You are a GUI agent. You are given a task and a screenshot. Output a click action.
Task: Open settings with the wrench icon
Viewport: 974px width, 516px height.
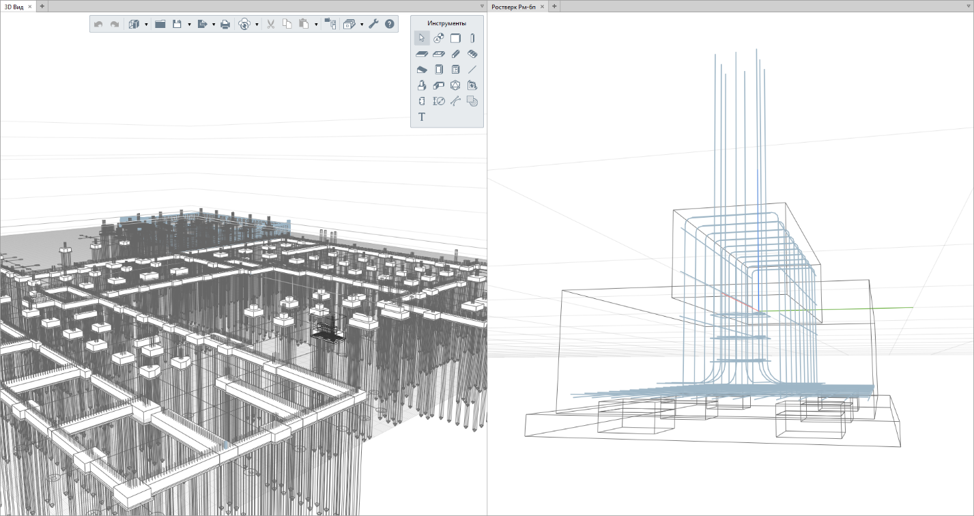point(373,24)
